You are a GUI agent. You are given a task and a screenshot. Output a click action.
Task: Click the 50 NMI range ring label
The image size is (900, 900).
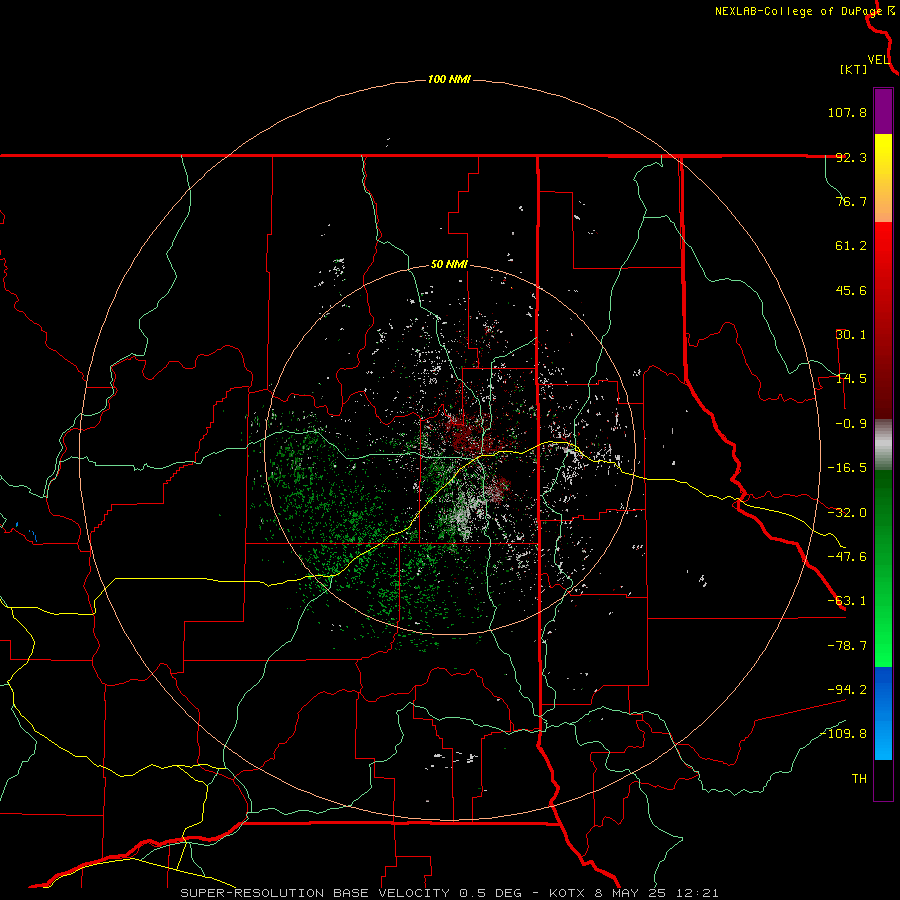[449, 265]
